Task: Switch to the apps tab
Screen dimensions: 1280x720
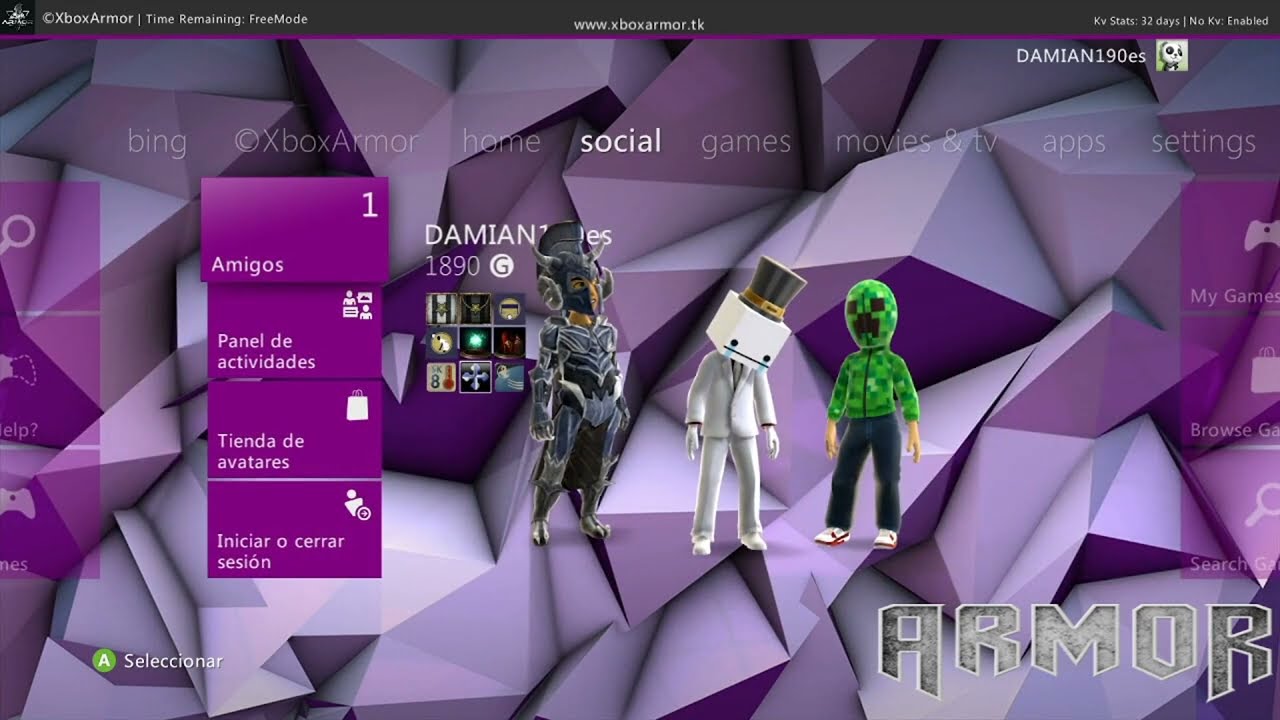Action: pos(1074,143)
